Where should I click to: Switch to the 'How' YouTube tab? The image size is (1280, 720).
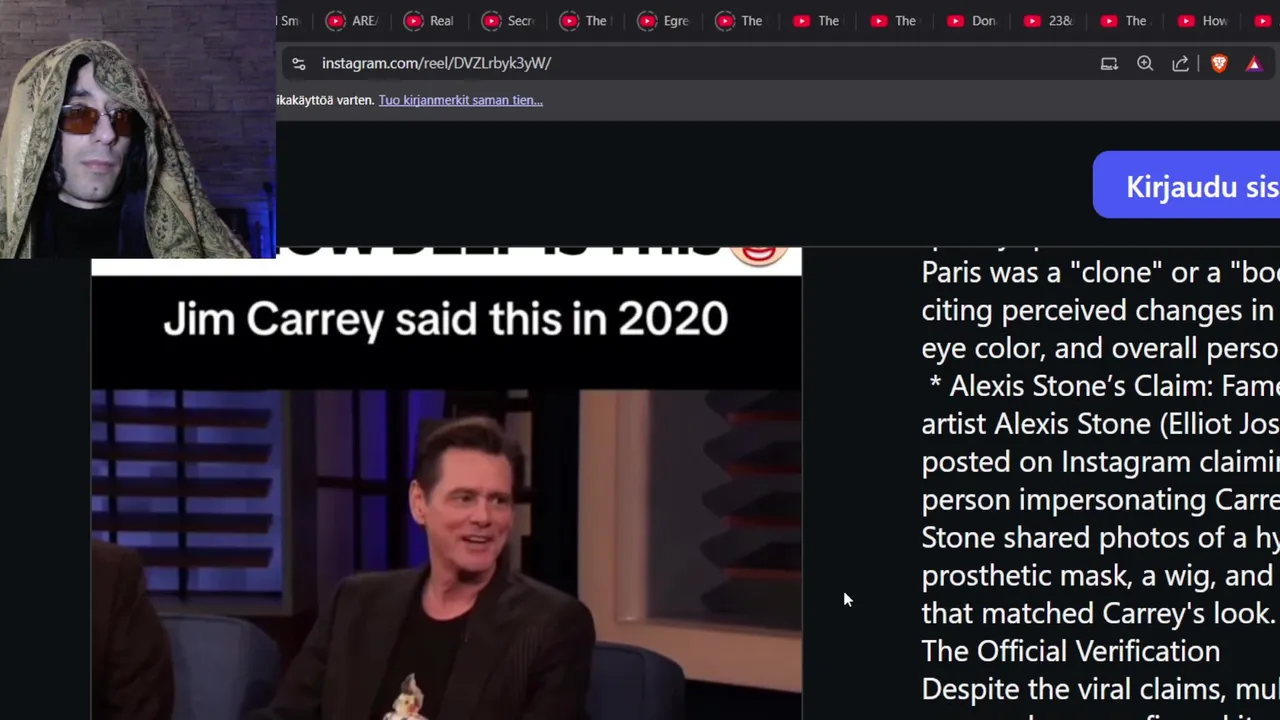click(x=1204, y=21)
